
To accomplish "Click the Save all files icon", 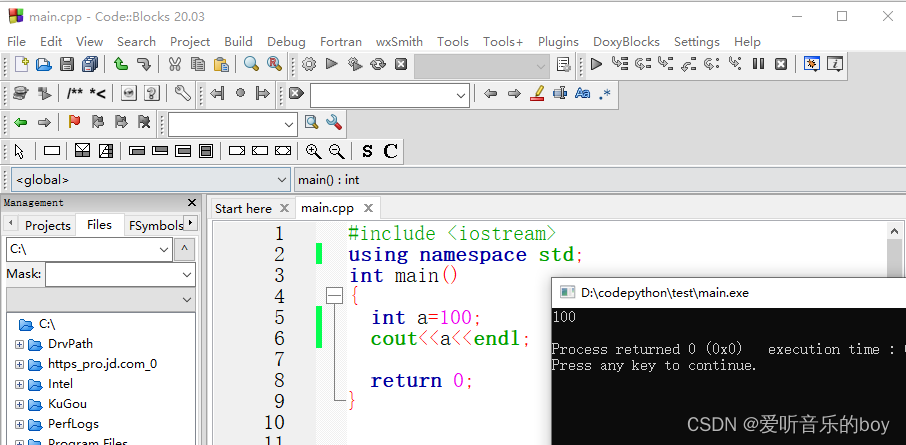I will click(x=90, y=64).
